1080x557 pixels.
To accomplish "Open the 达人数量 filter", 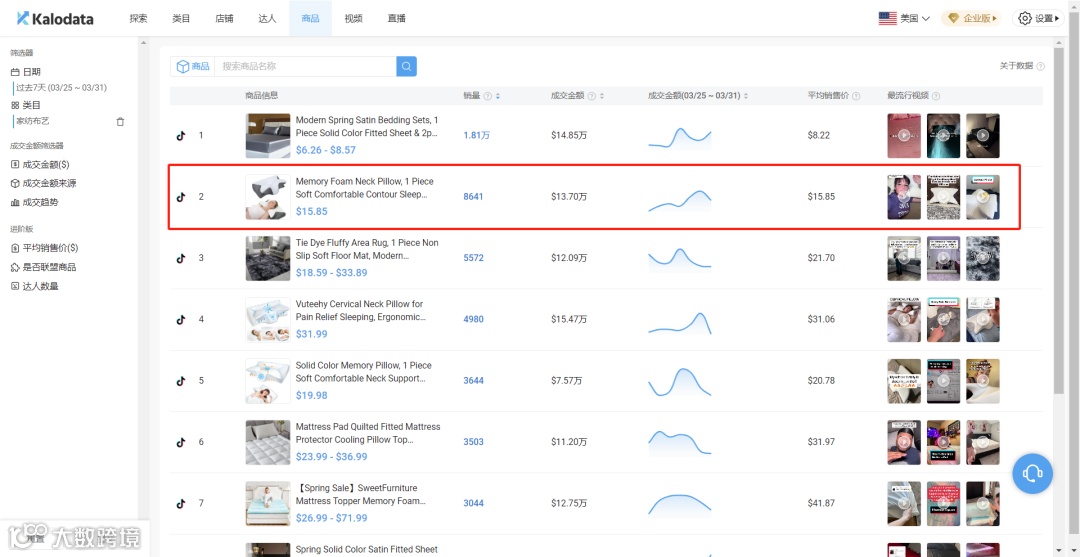I will pos(34,286).
